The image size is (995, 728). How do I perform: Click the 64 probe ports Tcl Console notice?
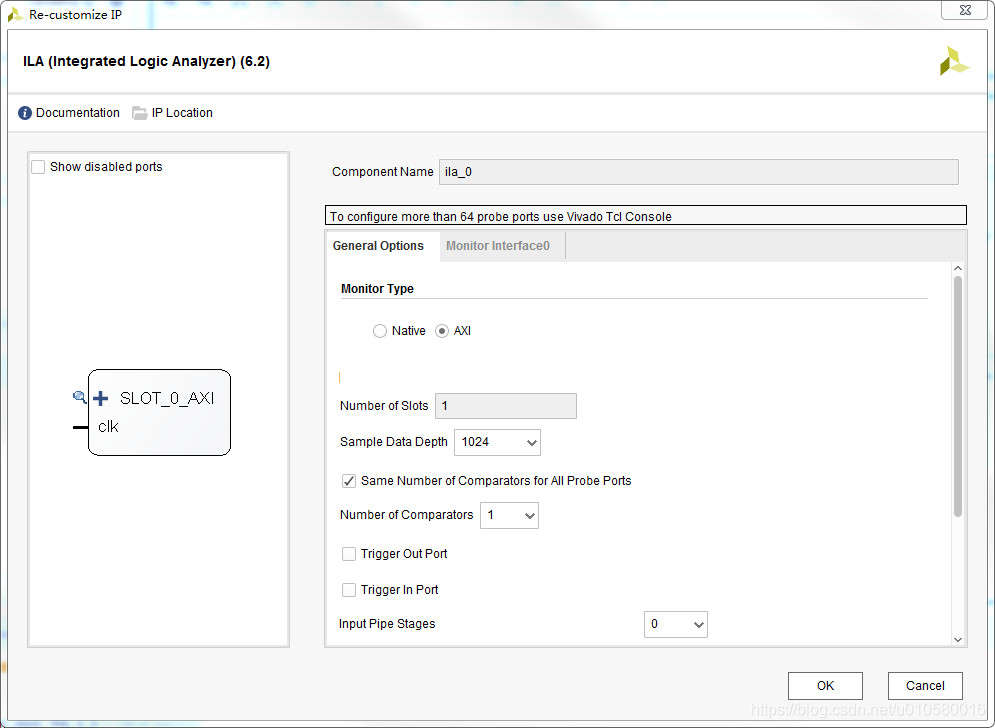pyautogui.click(x=646, y=215)
